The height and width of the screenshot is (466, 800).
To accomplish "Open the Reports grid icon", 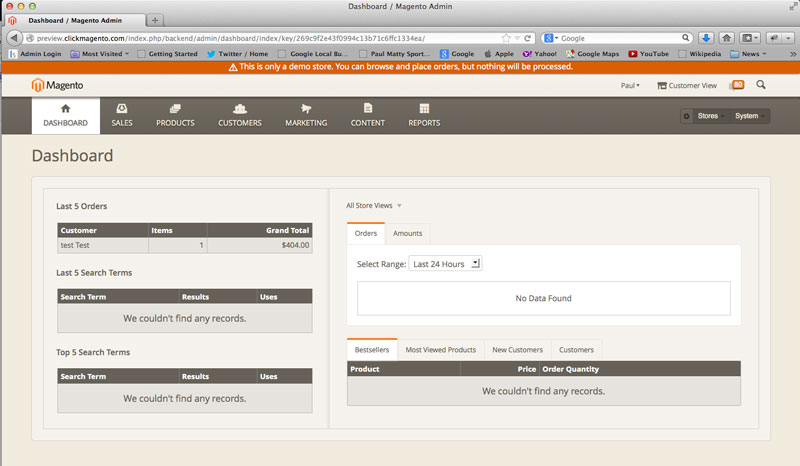I will [x=424, y=109].
